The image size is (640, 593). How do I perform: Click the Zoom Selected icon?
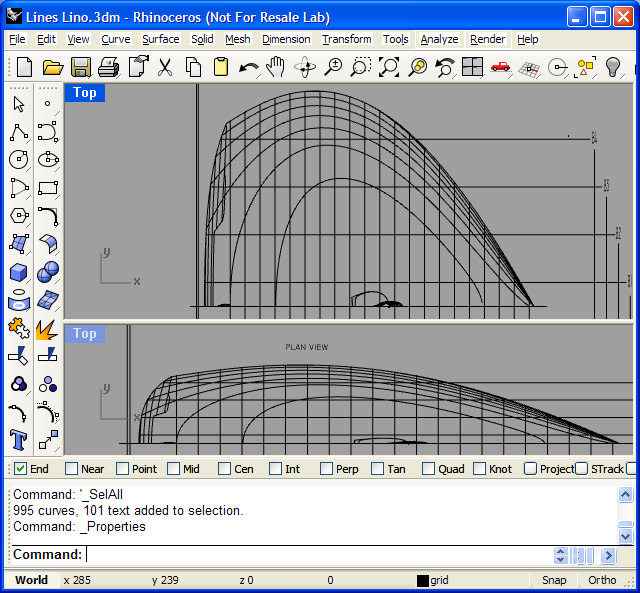[417, 67]
